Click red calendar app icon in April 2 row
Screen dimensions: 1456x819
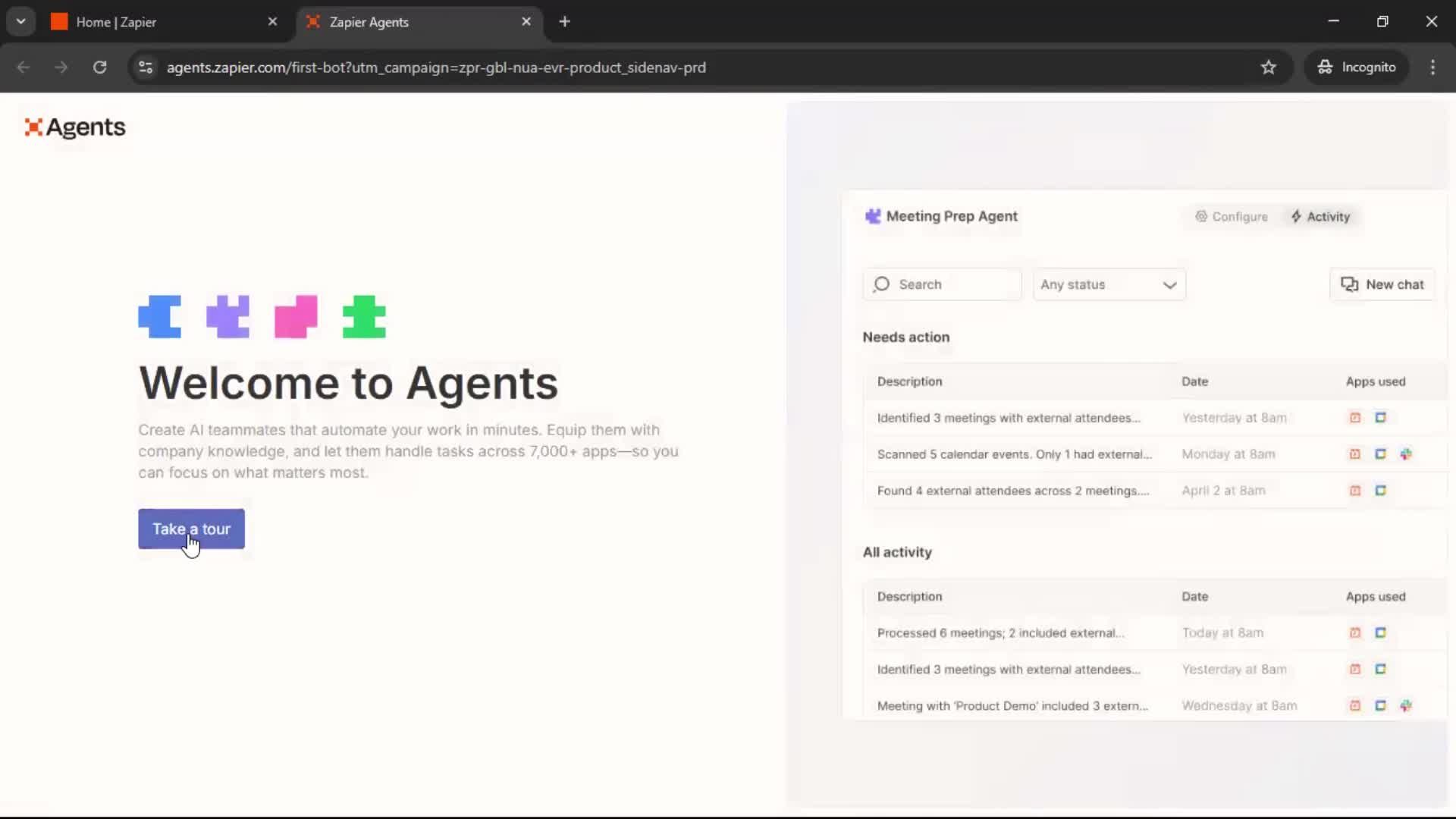[x=1355, y=491]
